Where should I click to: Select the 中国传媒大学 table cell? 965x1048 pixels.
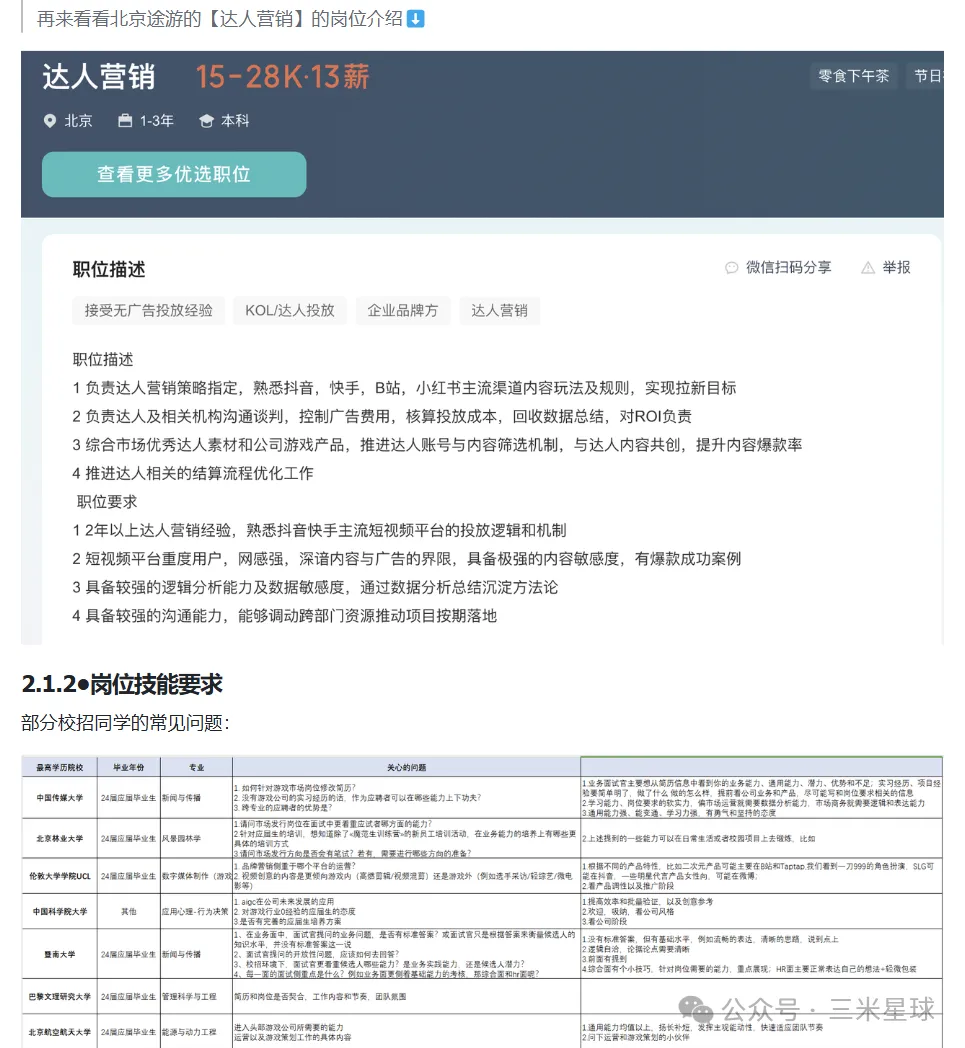click(60, 797)
